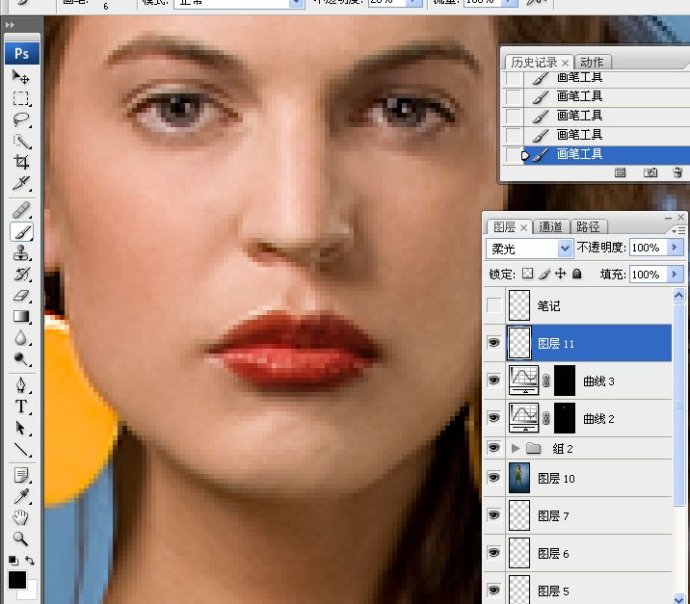Select the Hand tool
The image size is (690, 604).
(21, 517)
